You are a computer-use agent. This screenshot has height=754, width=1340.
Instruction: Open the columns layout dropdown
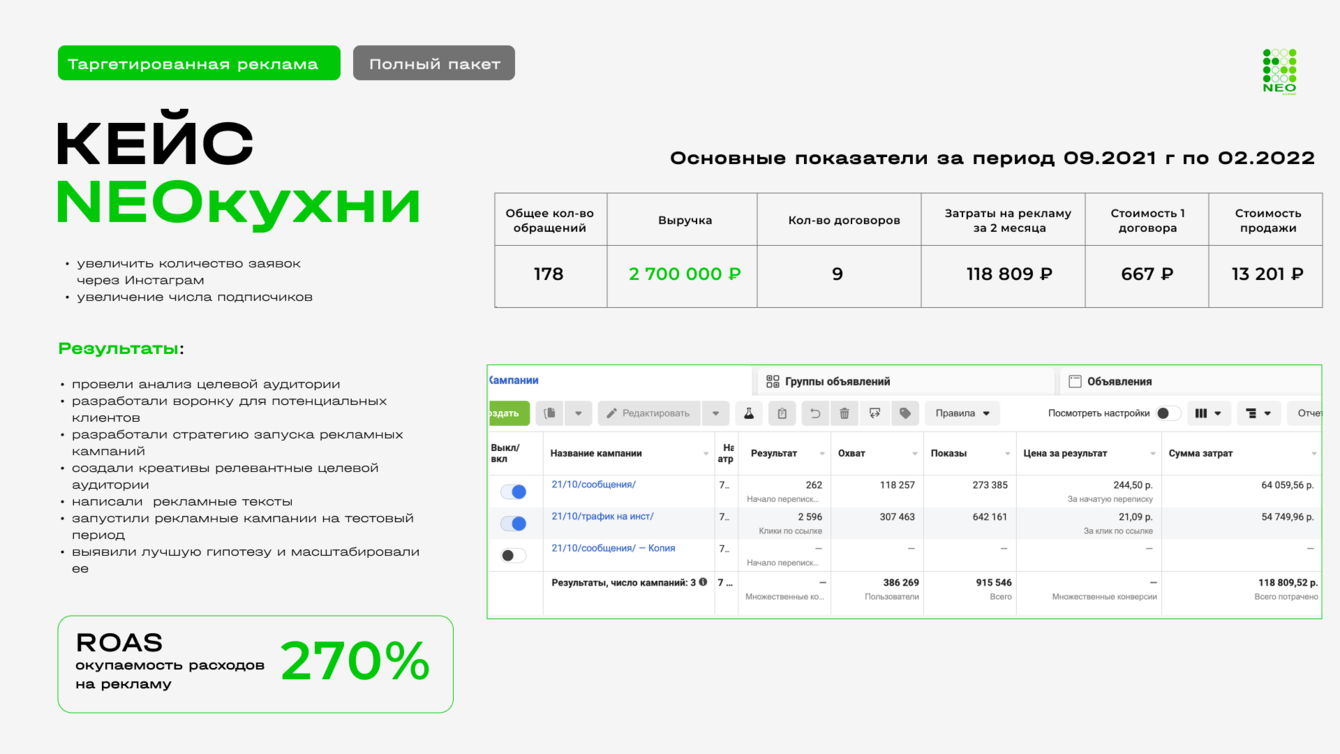click(1208, 413)
